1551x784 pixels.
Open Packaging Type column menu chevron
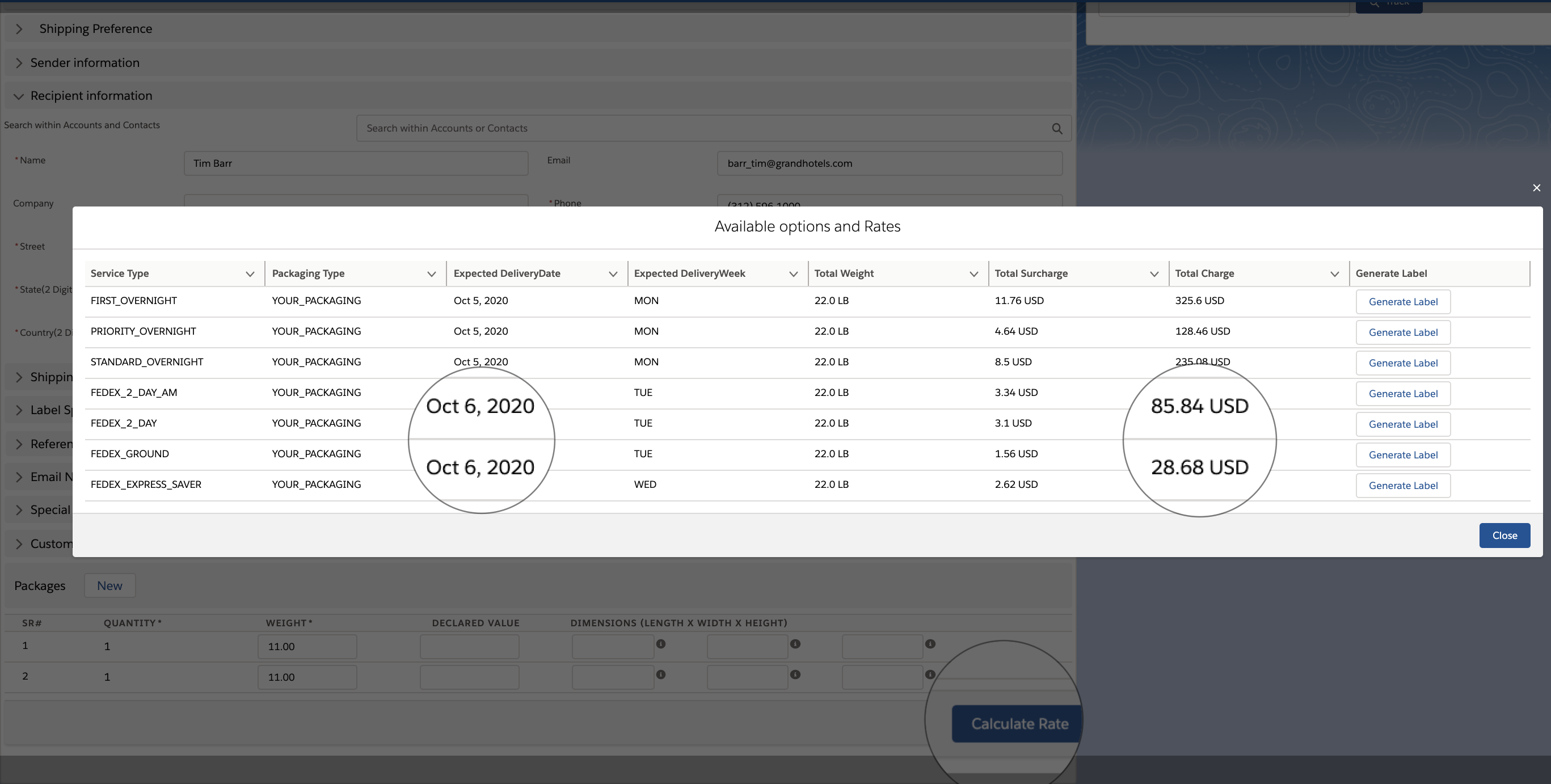(431, 274)
